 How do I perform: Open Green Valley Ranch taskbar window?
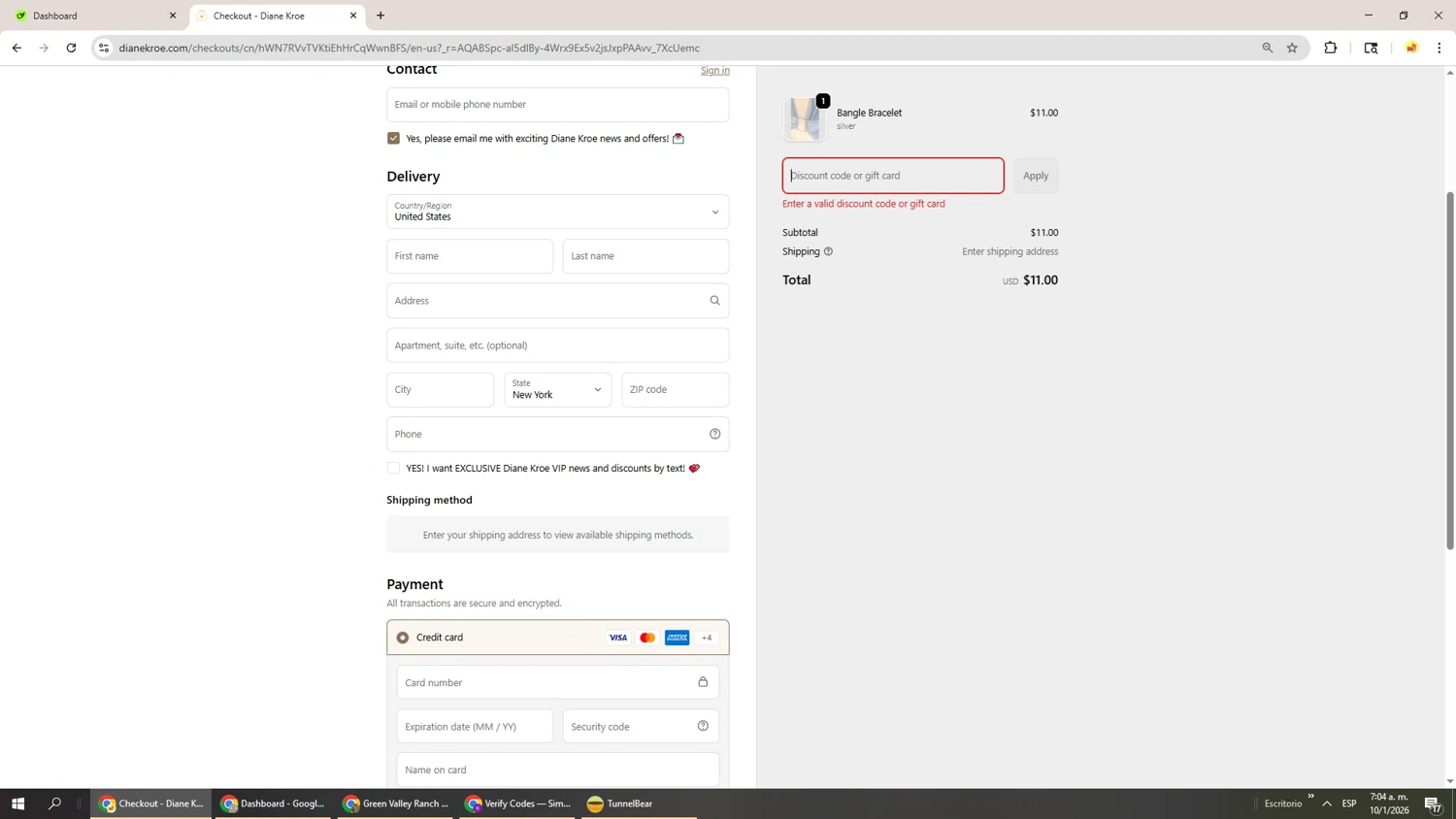coord(396,803)
